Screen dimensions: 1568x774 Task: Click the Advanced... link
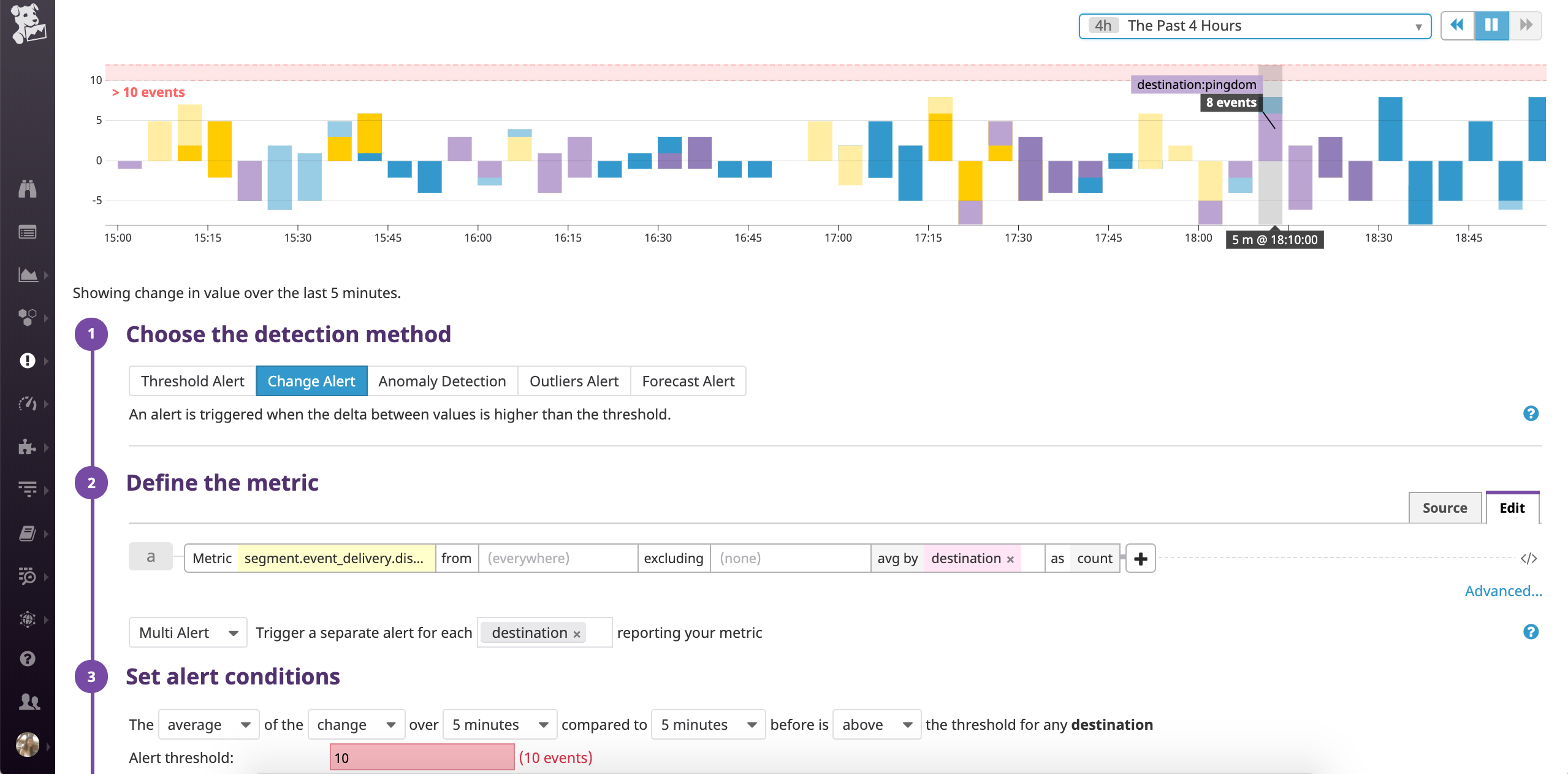click(x=1503, y=591)
